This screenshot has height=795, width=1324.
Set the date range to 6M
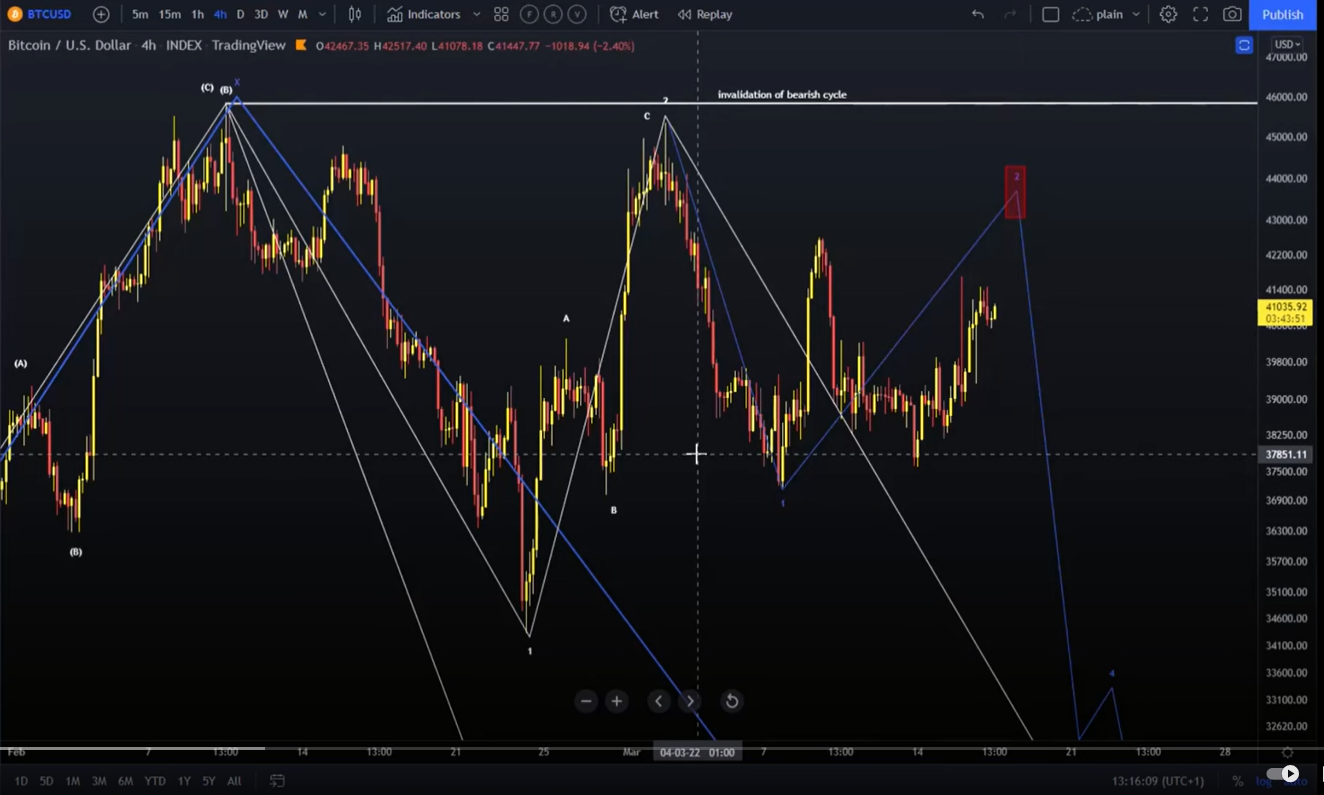125,781
